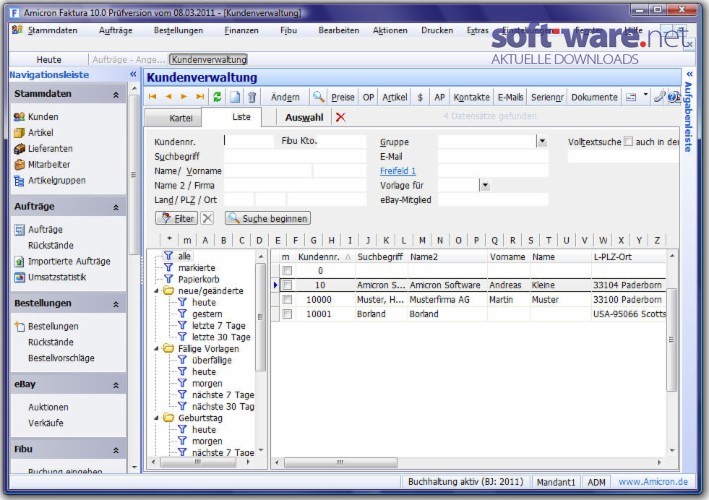Click into the Kundennr. input field
Image resolution: width=709 pixels, height=500 pixels.
click(x=249, y=142)
